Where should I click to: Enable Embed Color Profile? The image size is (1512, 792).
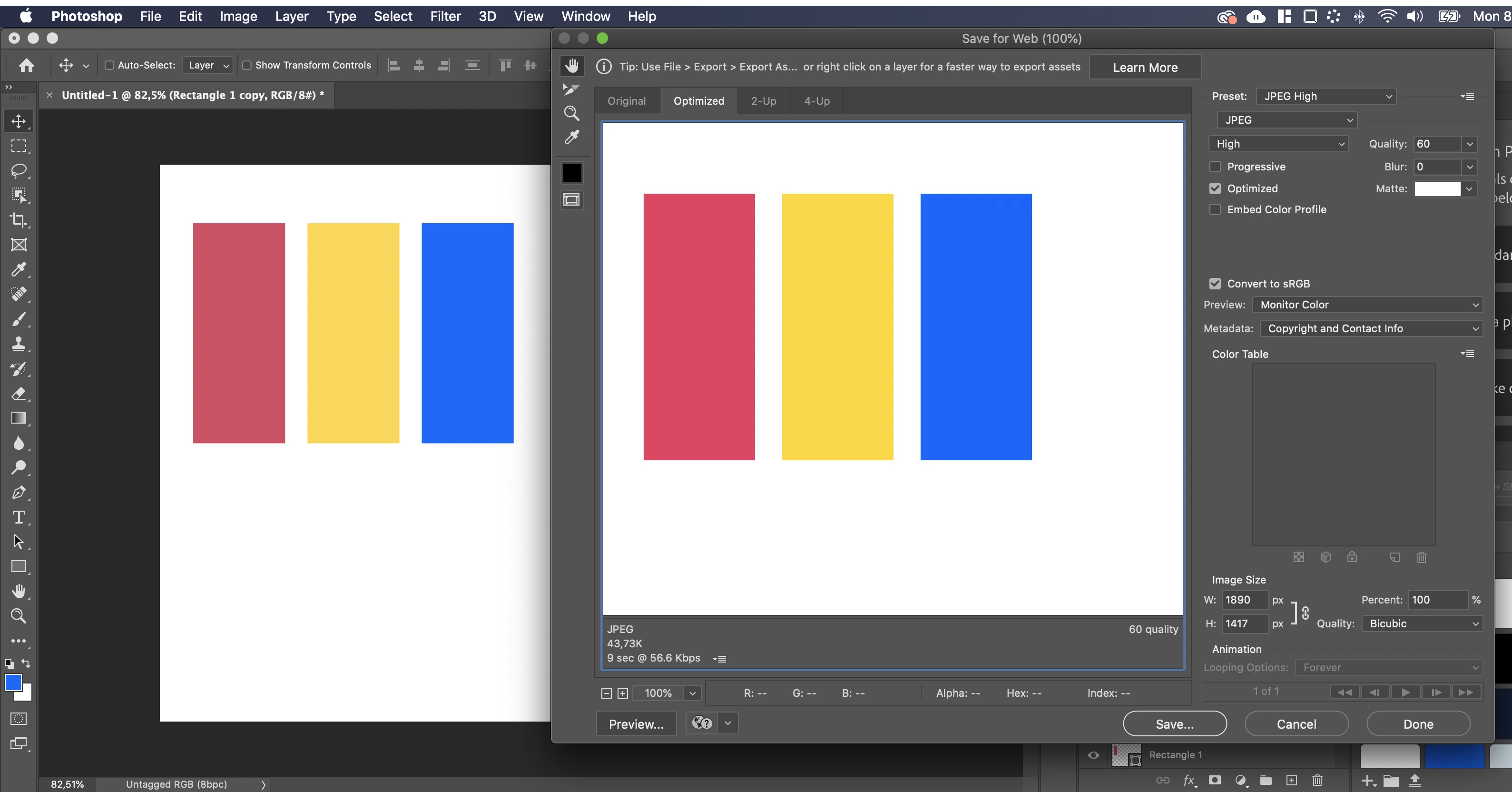pyautogui.click(x=1215, y=209)
